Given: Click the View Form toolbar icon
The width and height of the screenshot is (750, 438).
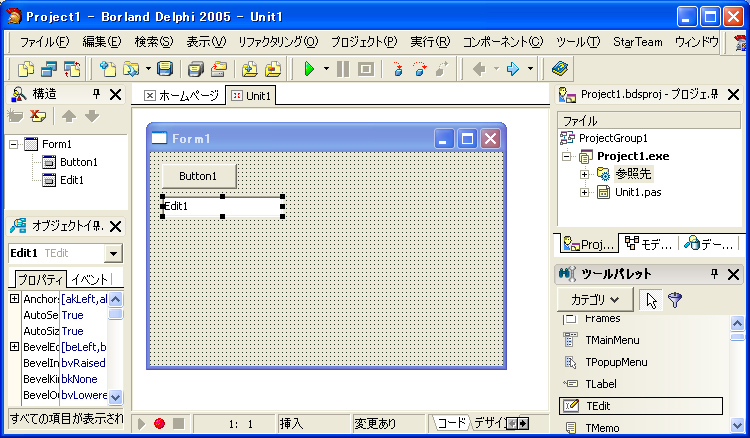Looking at the screenshot, I should tap(49, 69).
